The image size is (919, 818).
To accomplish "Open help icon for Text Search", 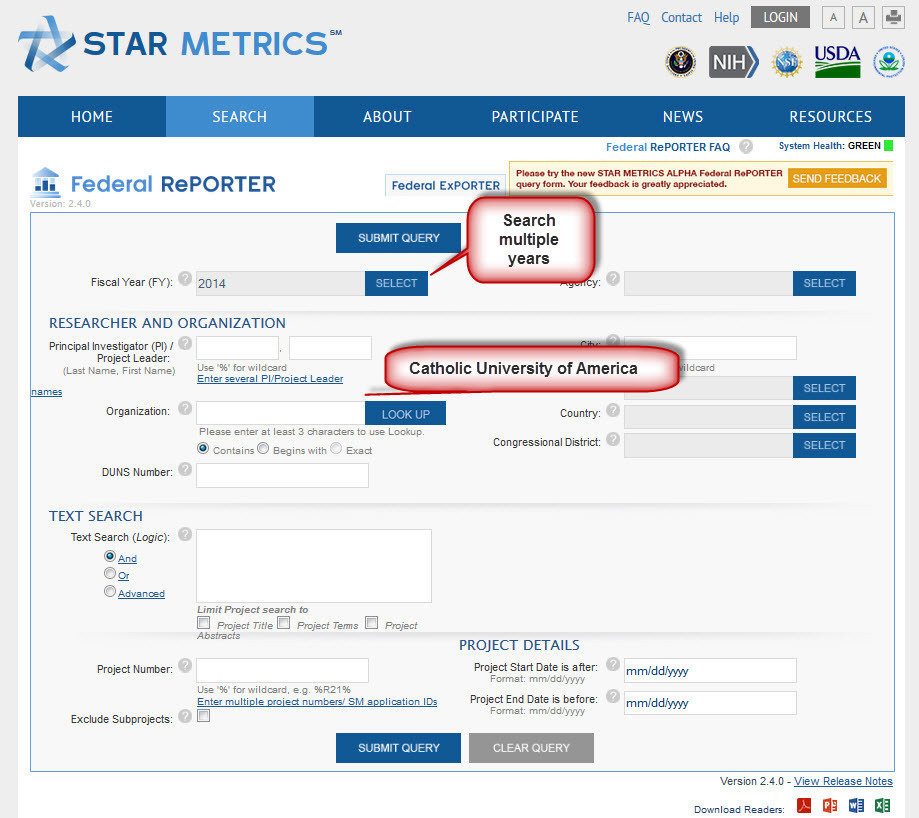I will tap(185, 534).
